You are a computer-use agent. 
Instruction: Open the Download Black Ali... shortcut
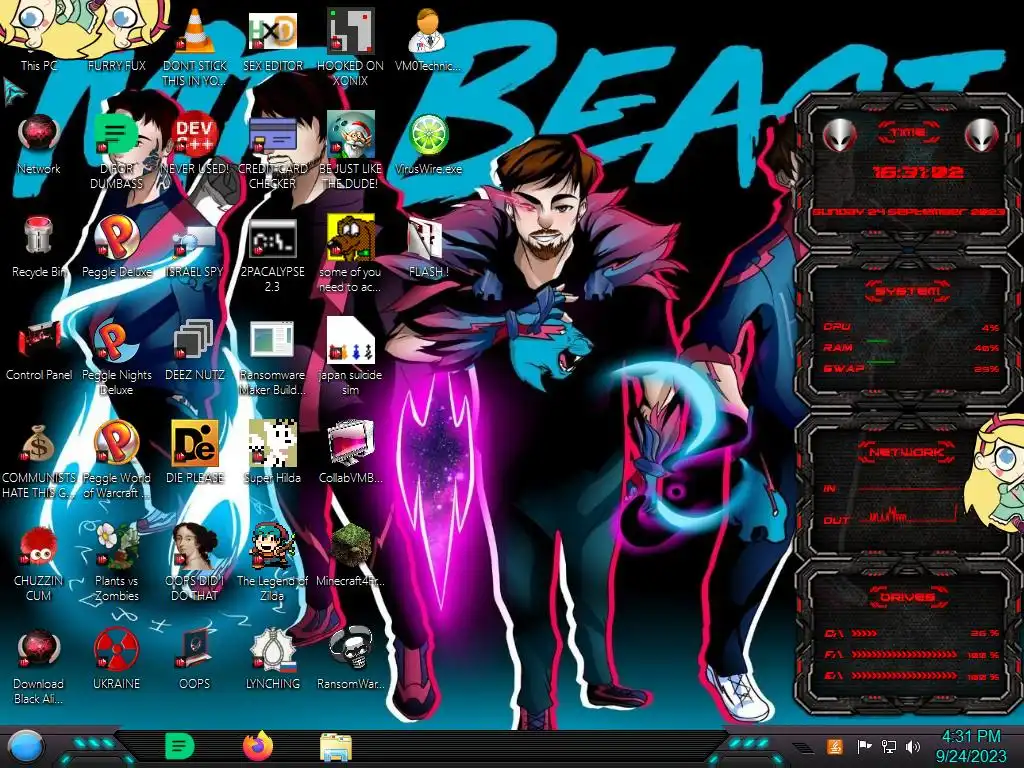click(39, 666)
